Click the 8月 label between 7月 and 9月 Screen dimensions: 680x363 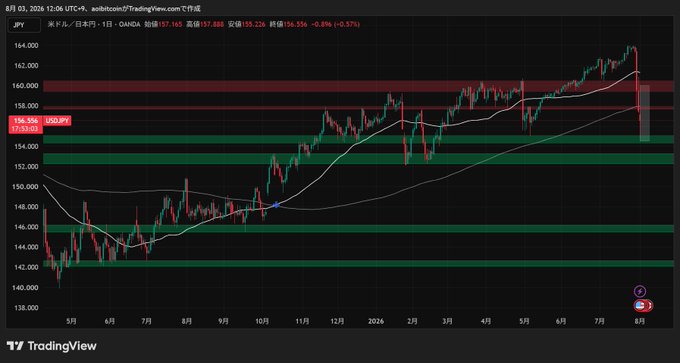click(187, 321)
